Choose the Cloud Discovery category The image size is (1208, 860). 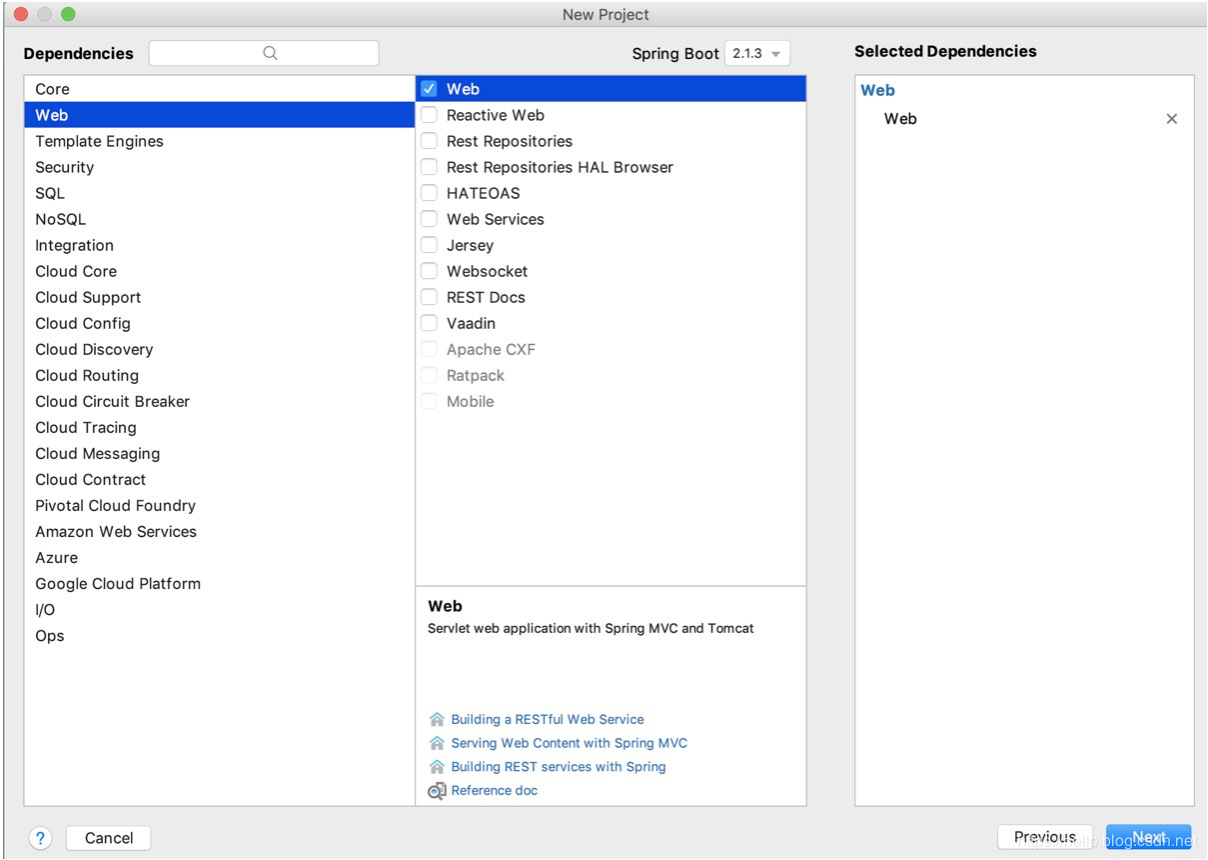click(x=94, y=349)
